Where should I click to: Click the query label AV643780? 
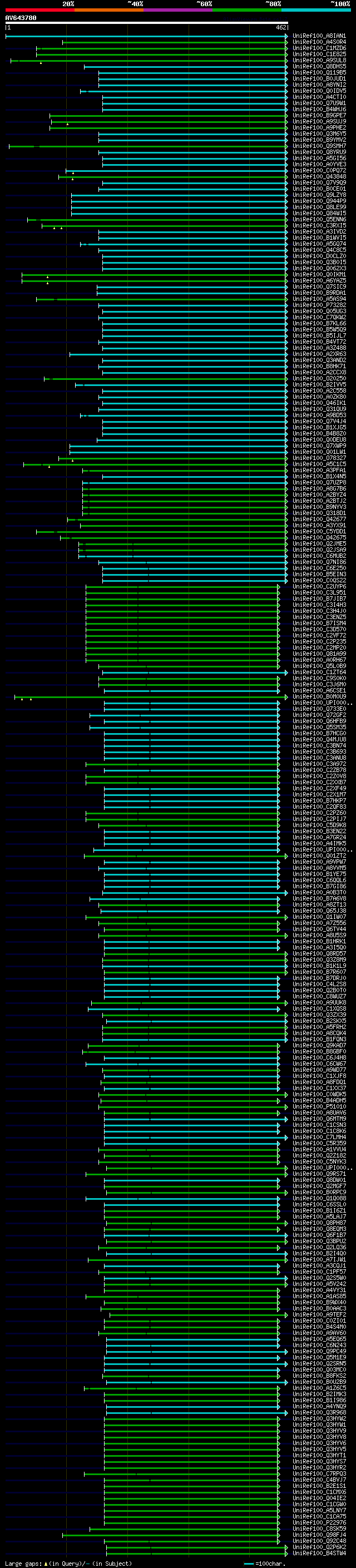(21, 18)
